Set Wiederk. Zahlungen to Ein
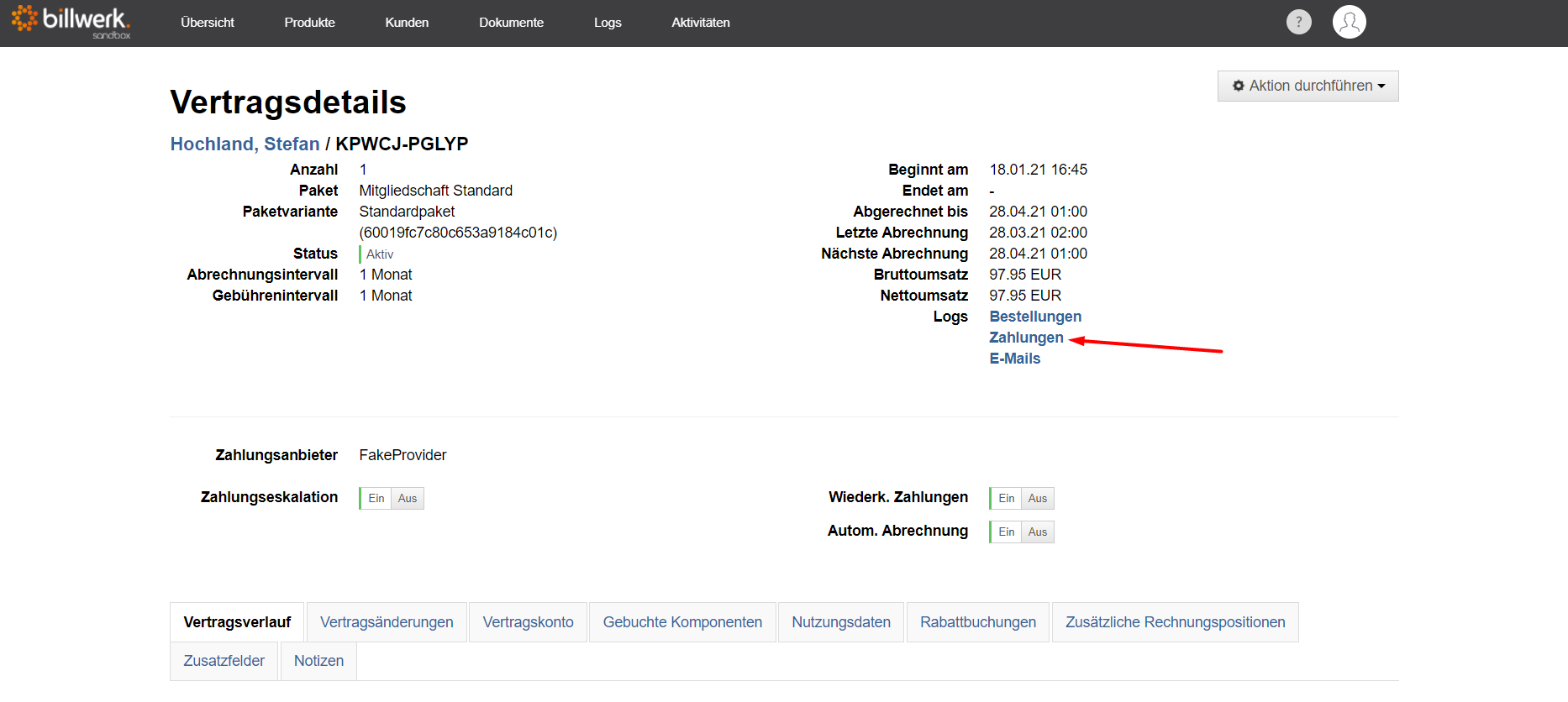Screen dimensions: 1568x702 click(1006, 498)
